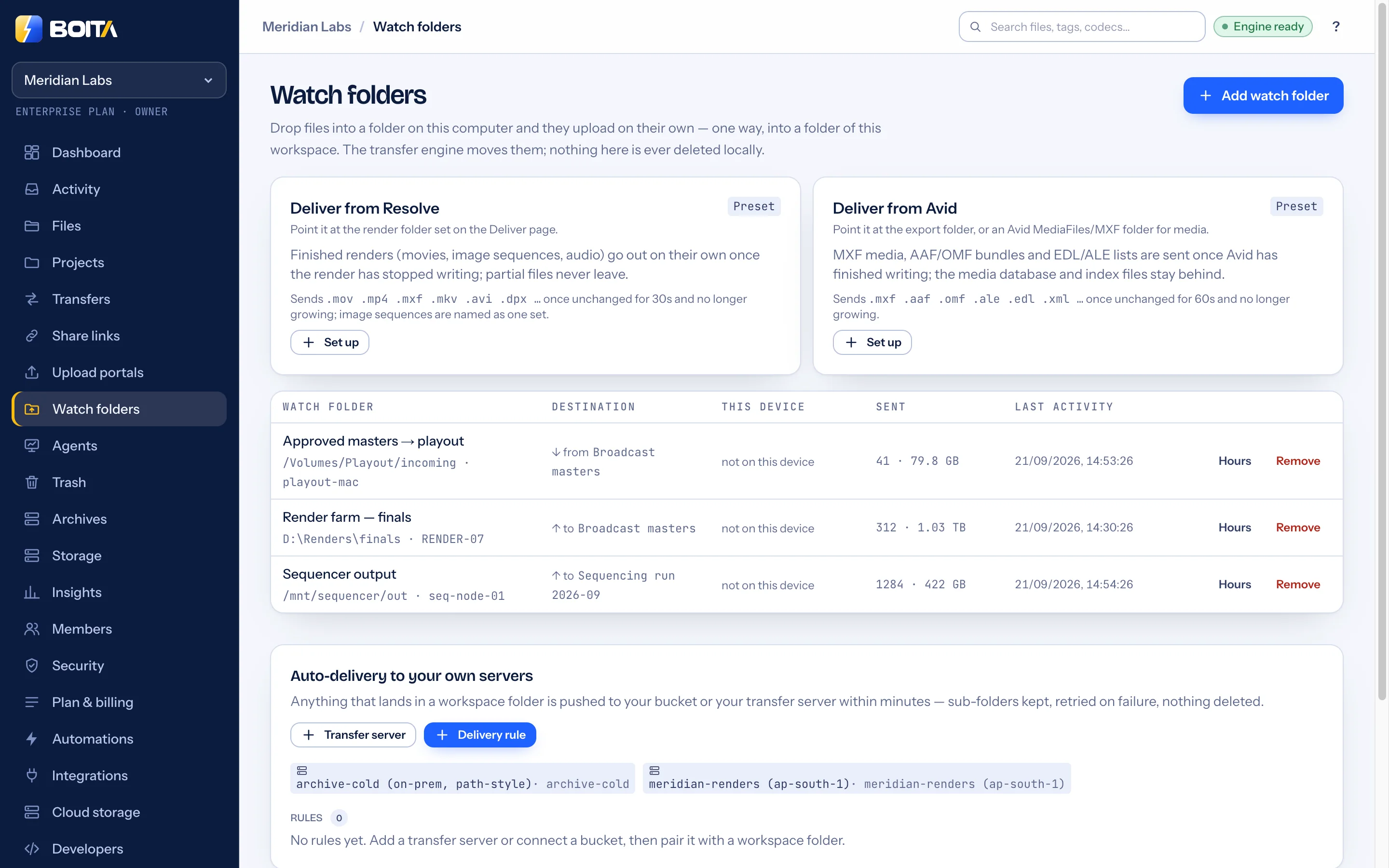Viewport: 1389px width, 868px height.
Task: Click the RULES count badge
Action: point(339,818)
